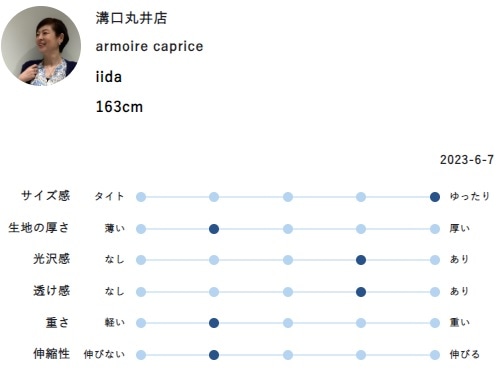This screenshot has width=500, height=375.
Task: Click the review date 2023-6-7
Action: [467, 160]
